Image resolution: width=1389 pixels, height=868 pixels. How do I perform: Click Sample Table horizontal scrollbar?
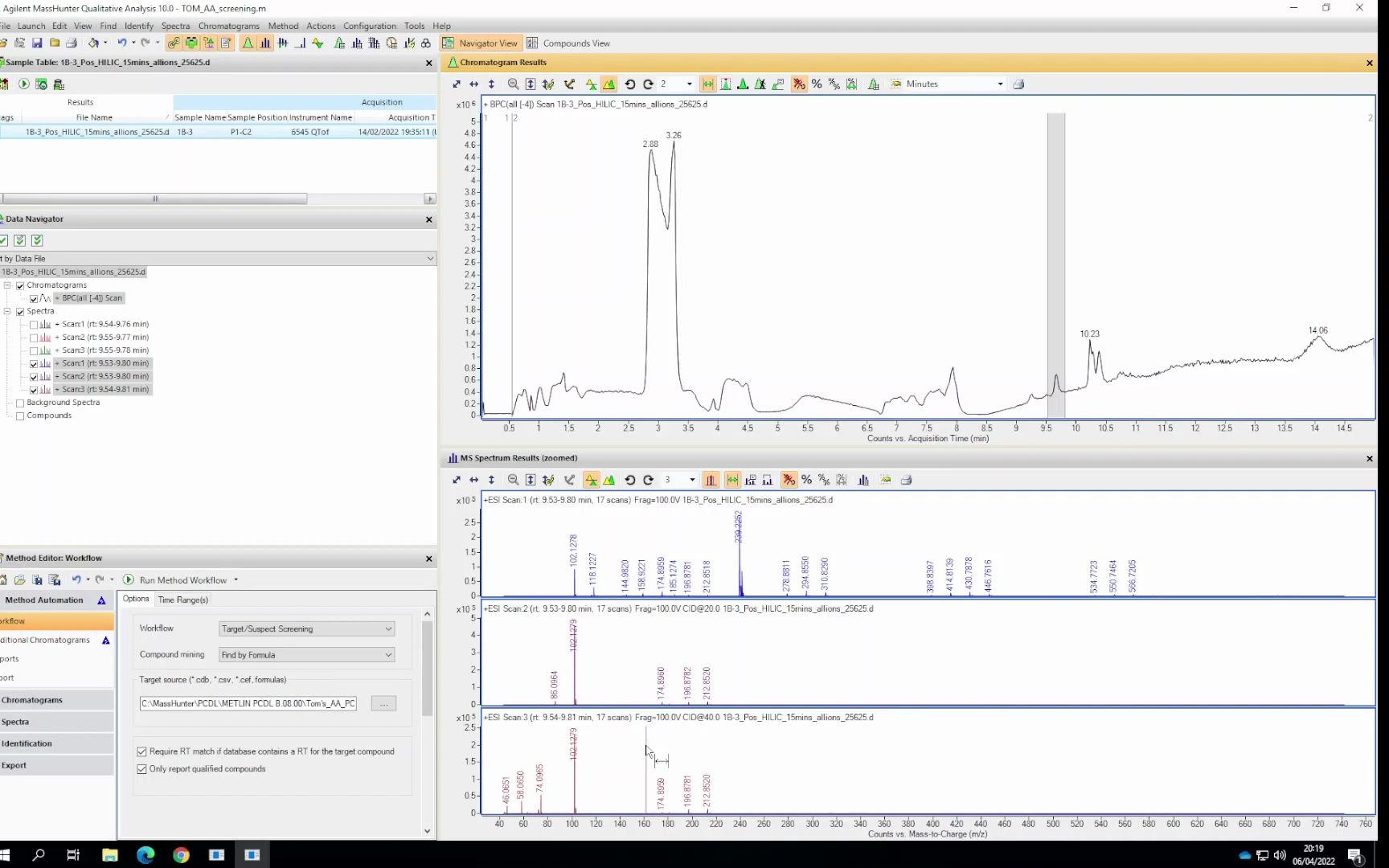(x=154, y=199)
